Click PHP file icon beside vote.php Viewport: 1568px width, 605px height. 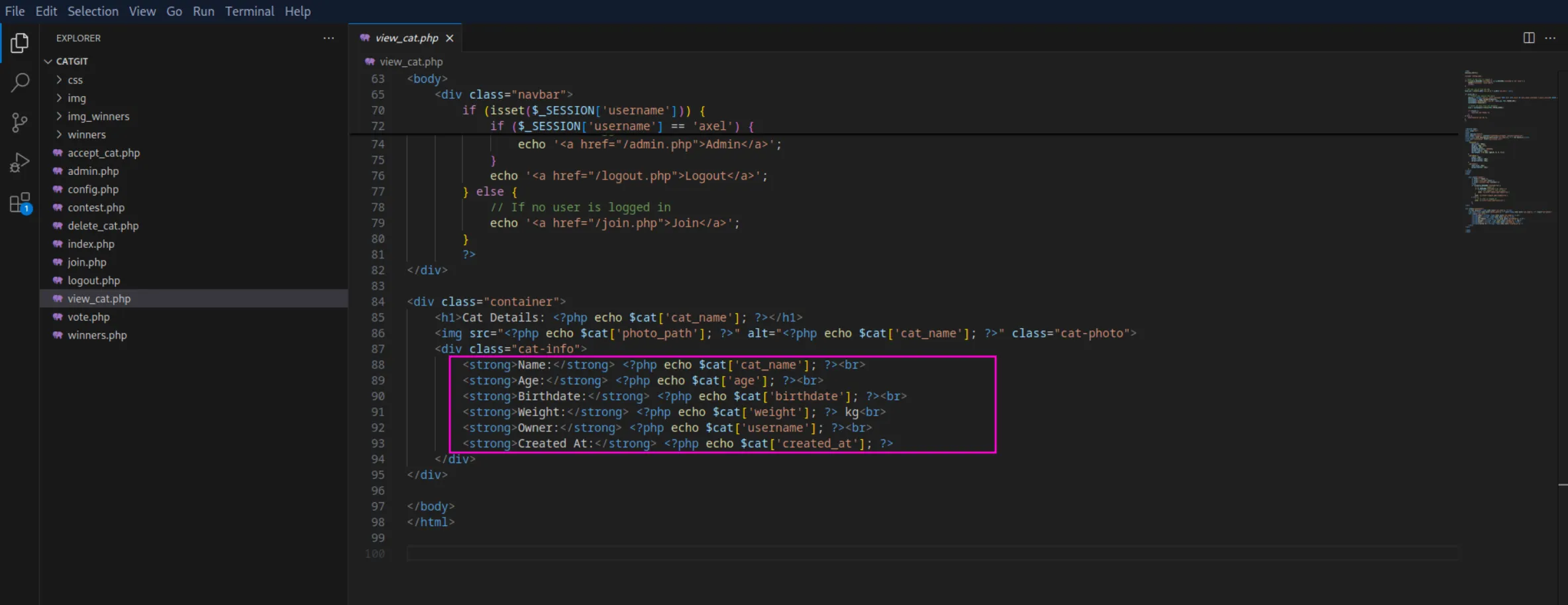click(x=58, y=317)
